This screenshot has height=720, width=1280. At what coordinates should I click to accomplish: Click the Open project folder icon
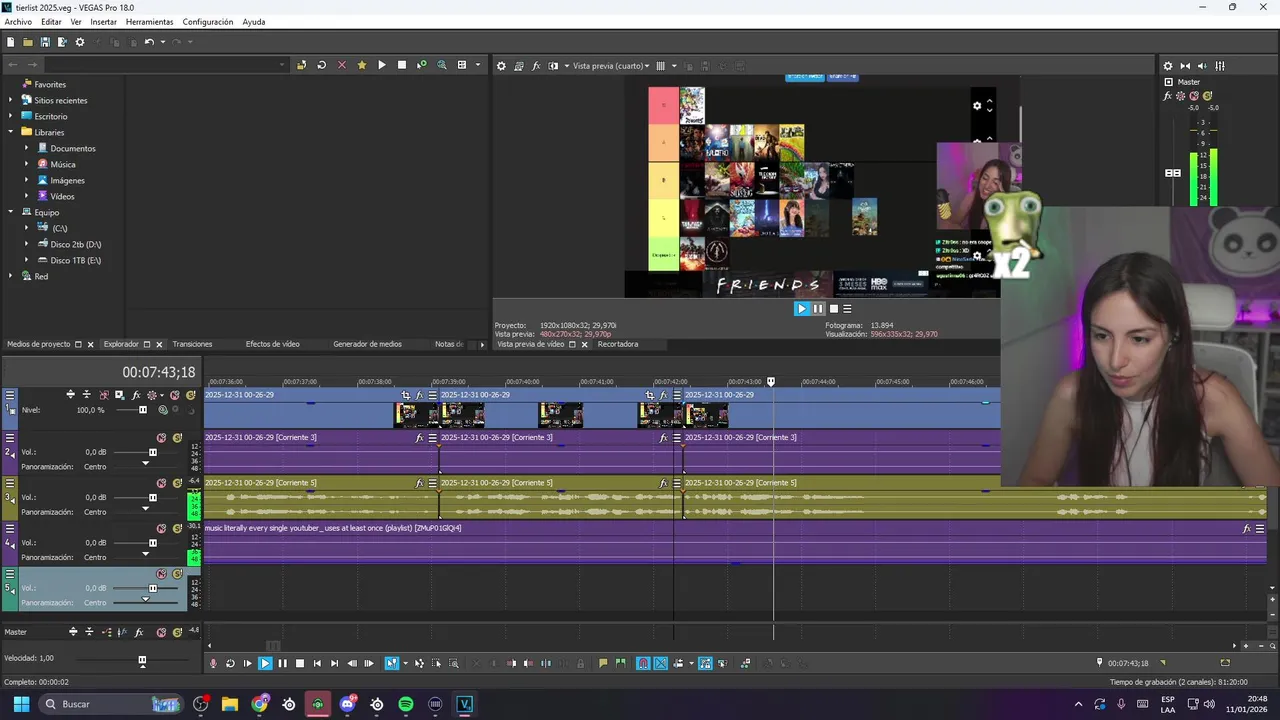coord(28,42)
